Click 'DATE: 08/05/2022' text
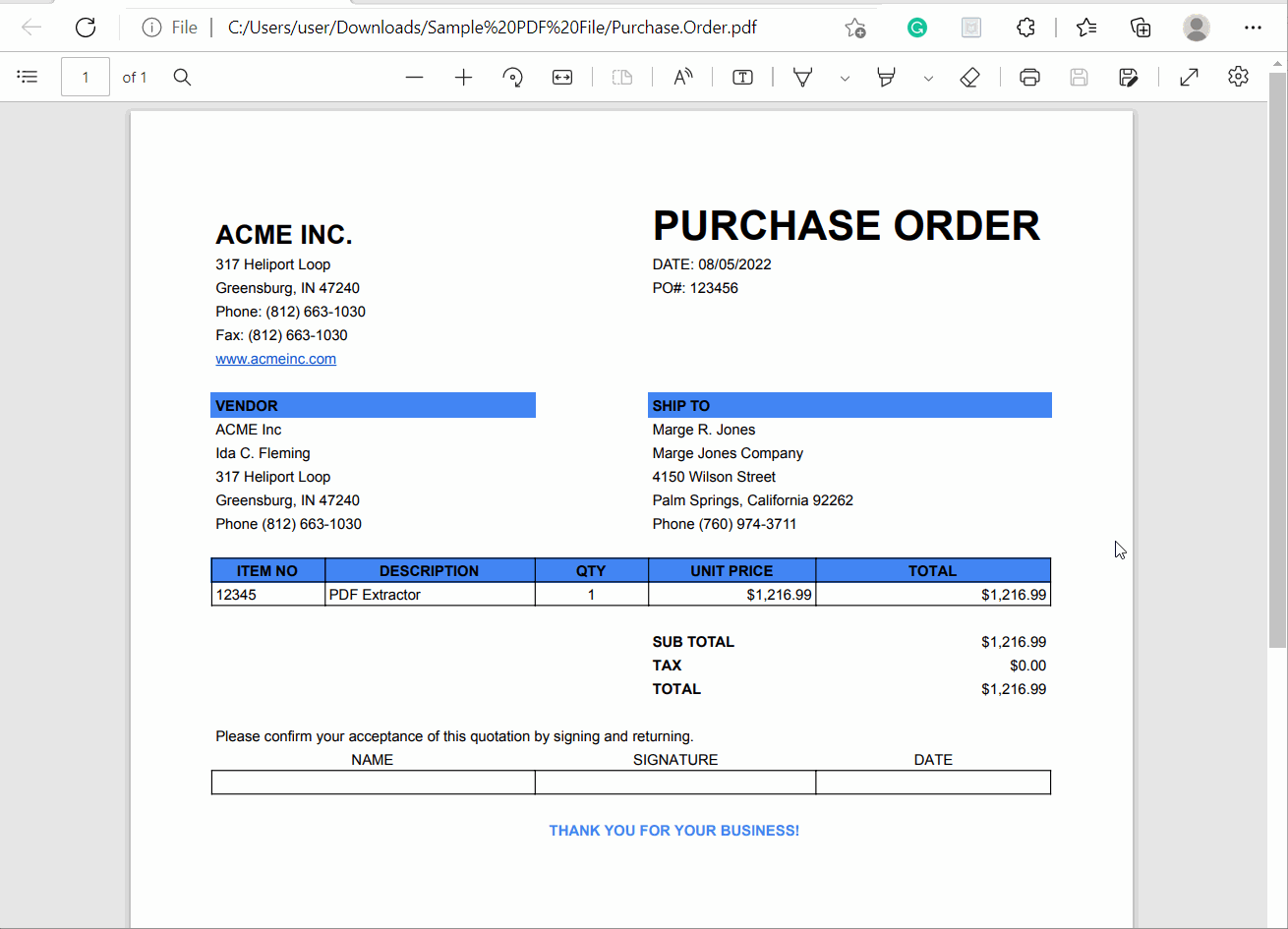Image resolution: width=1288 pixels, height=929 pixels. (712, 264)
